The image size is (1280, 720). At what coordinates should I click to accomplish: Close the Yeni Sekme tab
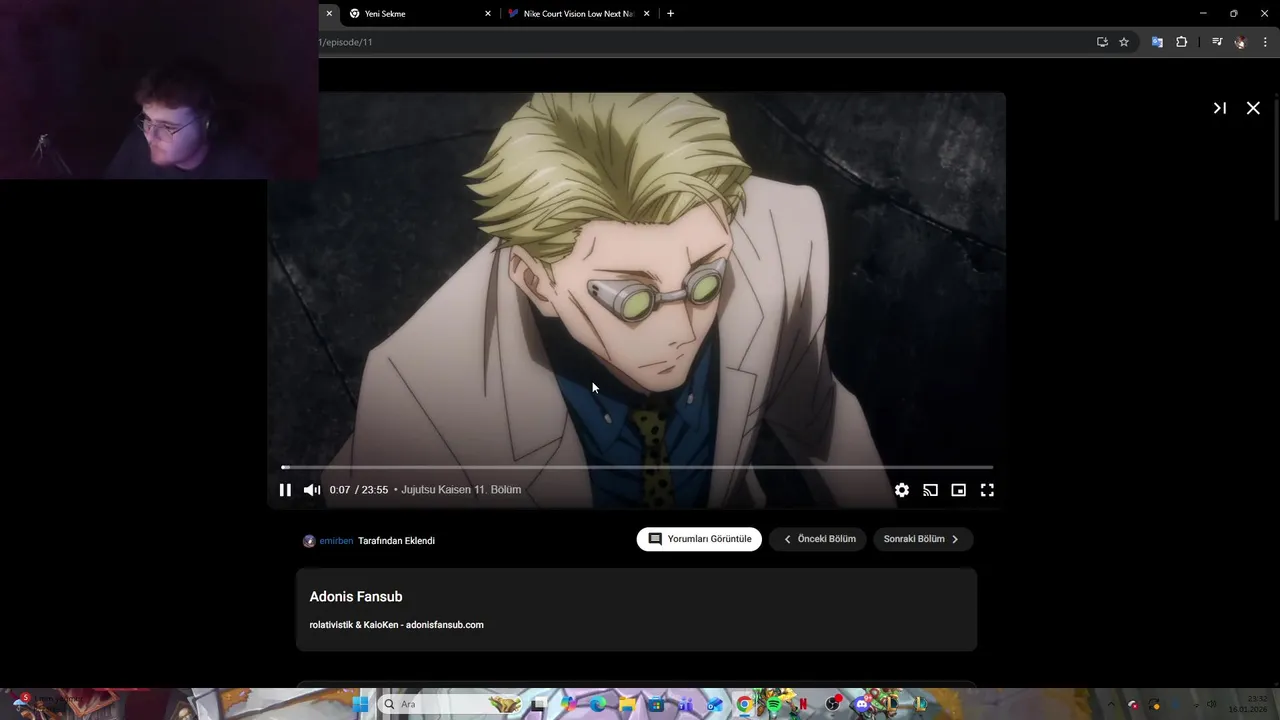pos(488,14)
